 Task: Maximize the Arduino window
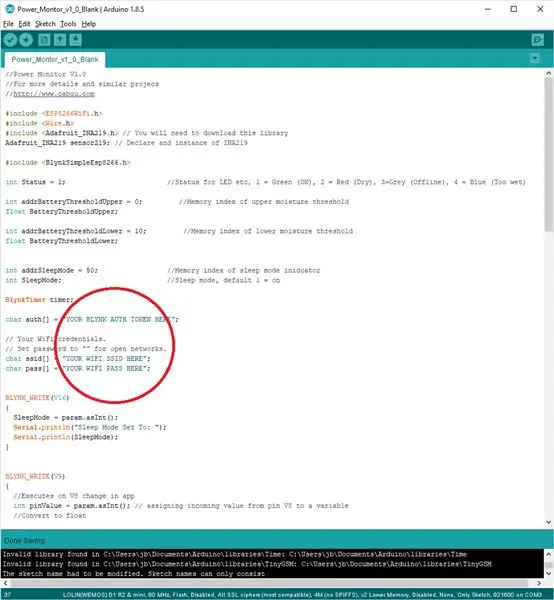coord(514,9)
